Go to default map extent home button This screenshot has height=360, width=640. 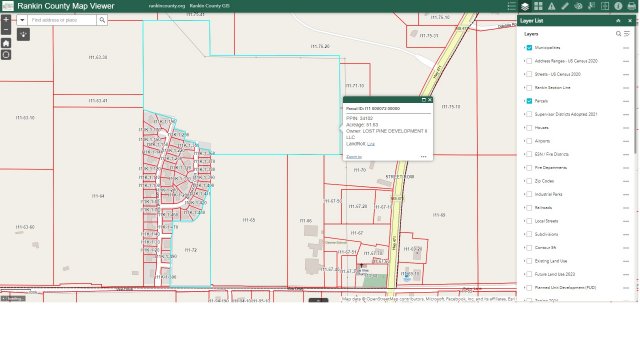[6, 43]
